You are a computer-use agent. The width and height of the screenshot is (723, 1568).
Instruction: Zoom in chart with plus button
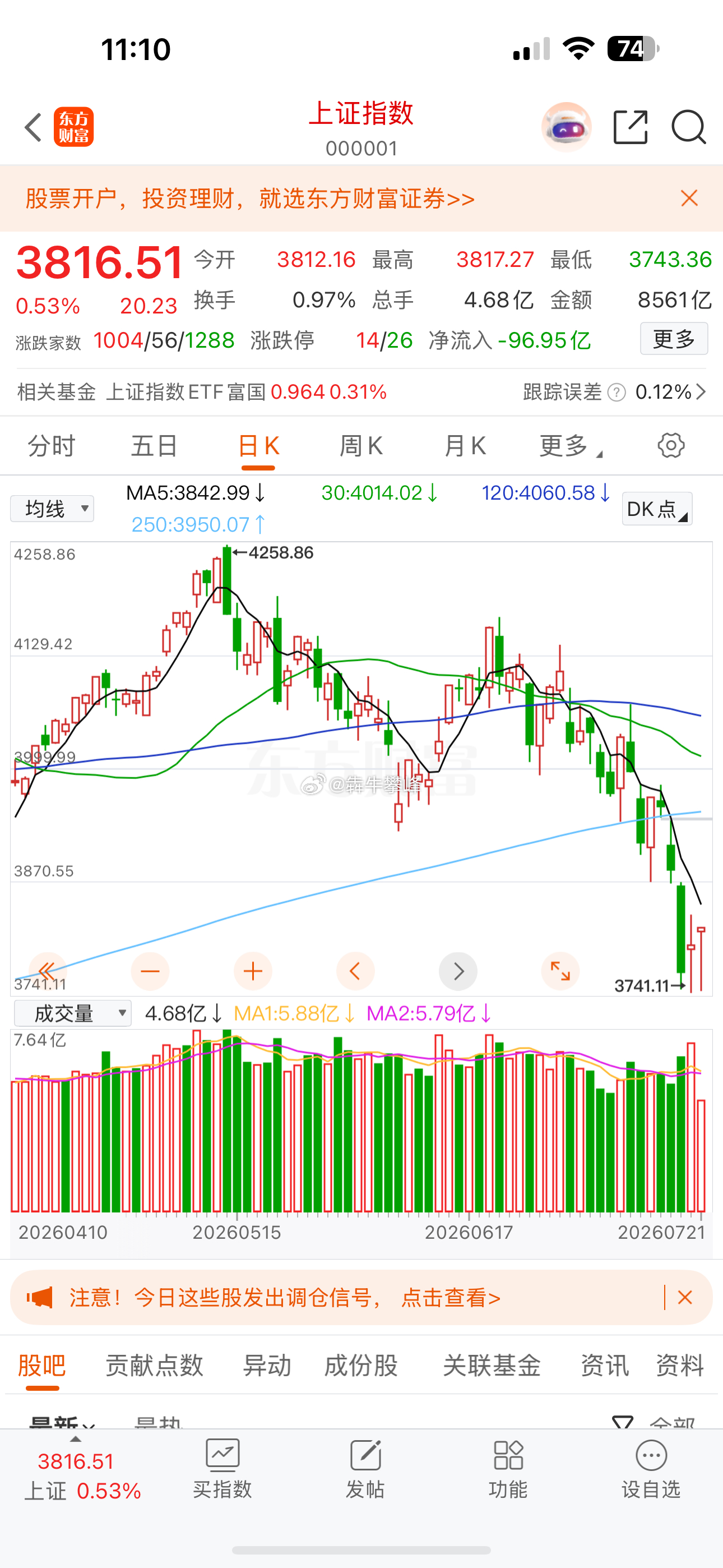[253, 971]
